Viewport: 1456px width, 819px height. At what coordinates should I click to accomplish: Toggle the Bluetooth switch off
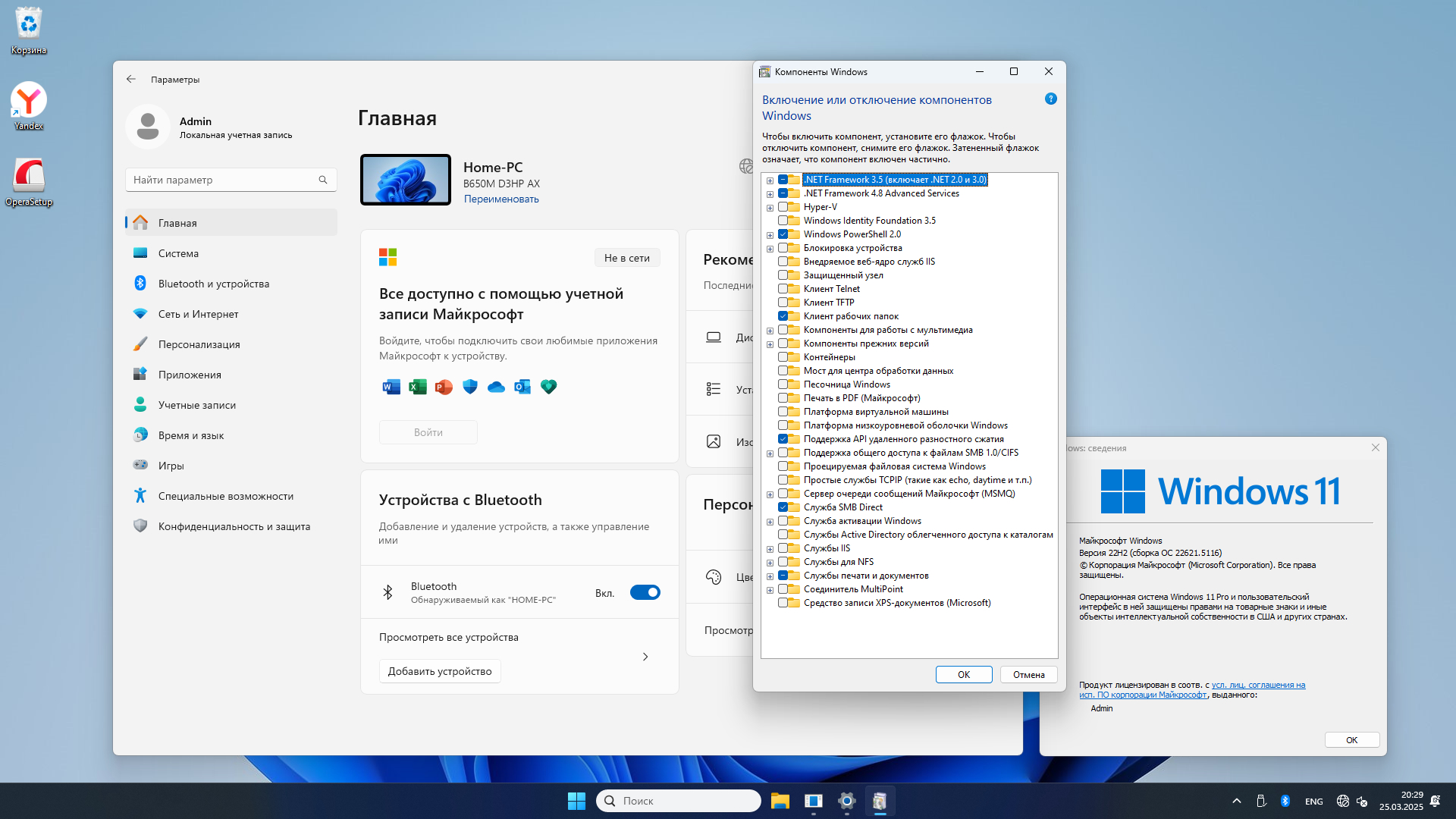pyautogui.click(x=645, y=592)
